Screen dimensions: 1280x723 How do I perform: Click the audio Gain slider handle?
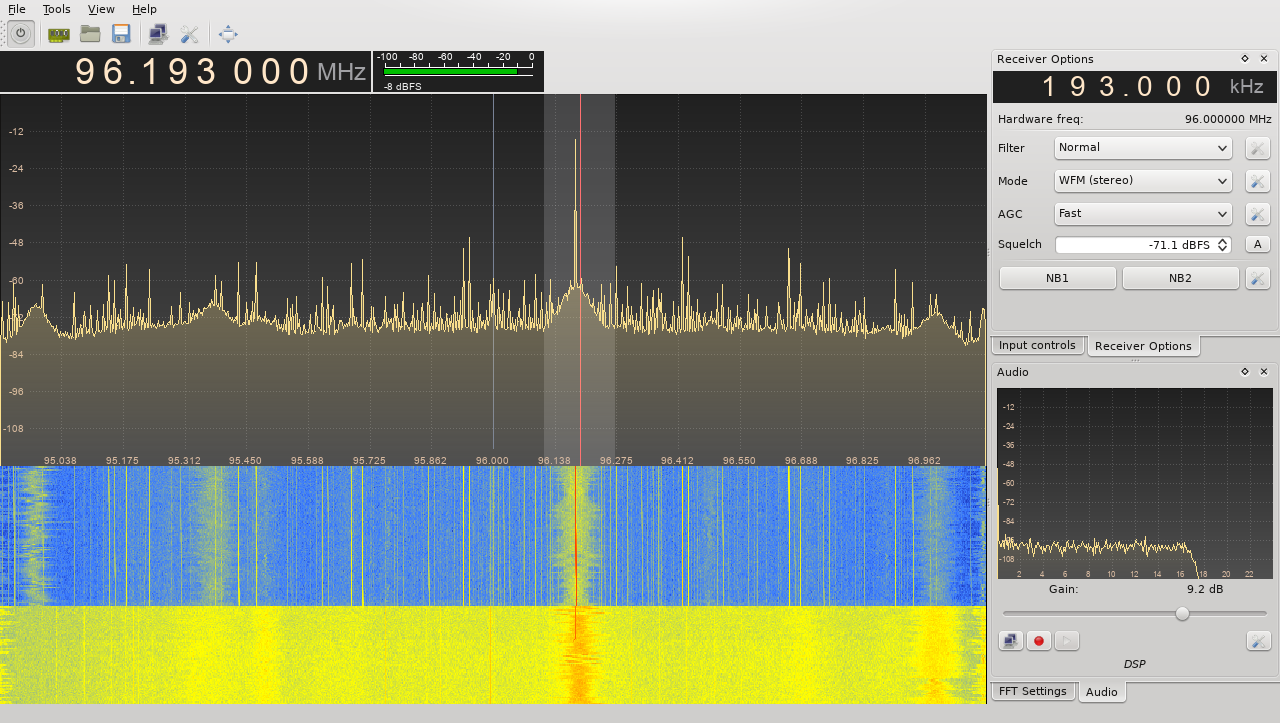1182,613
